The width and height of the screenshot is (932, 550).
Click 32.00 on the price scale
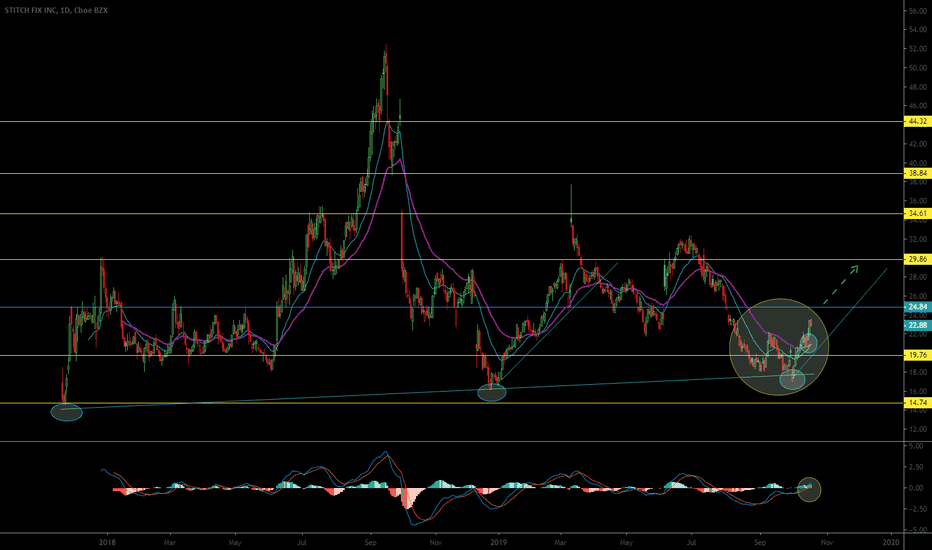917,239
